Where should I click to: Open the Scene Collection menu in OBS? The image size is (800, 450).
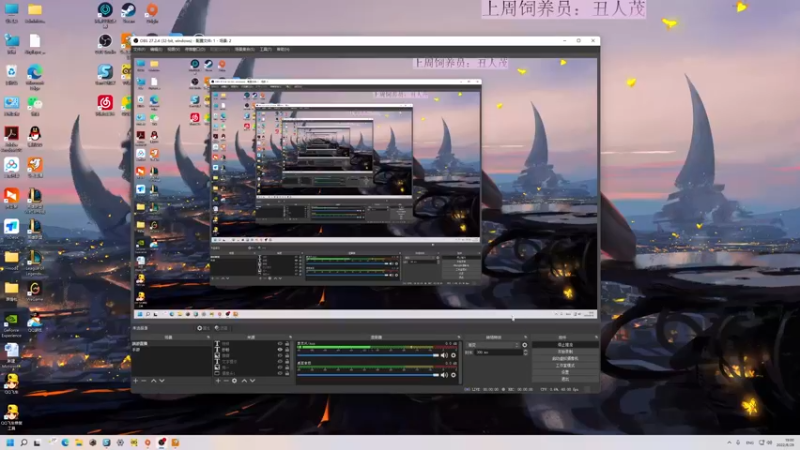[244, 49]
